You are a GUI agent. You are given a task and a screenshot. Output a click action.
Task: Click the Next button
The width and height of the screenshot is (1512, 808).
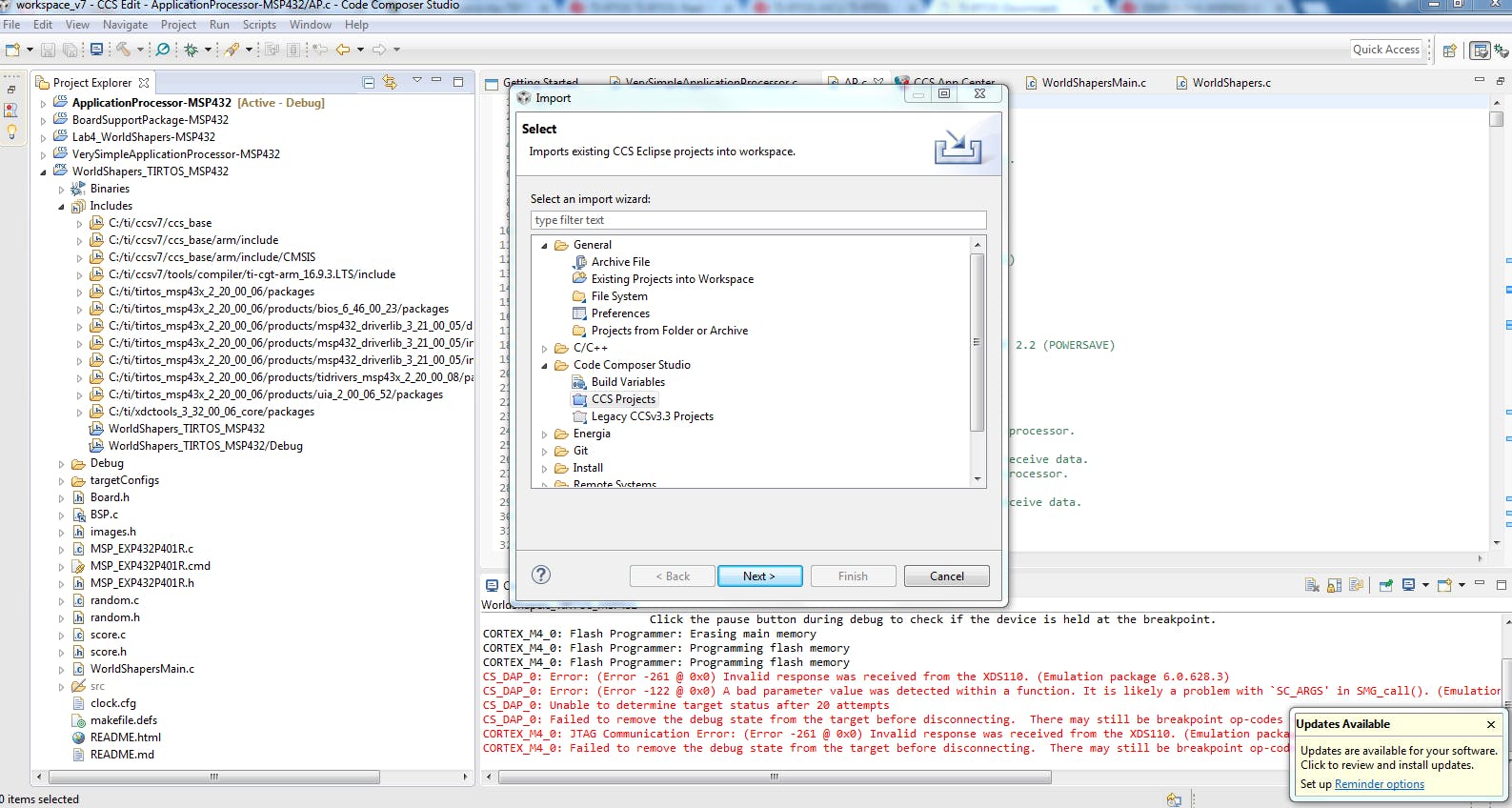coord(759,576)
